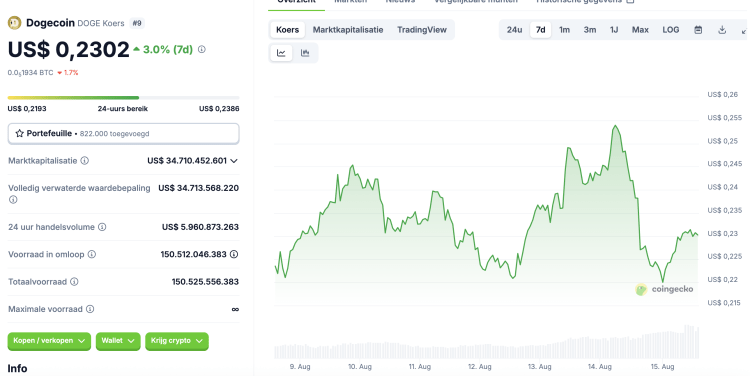Select Koers chart tab
Screen dimensions: 750x376
pos(287,30)
